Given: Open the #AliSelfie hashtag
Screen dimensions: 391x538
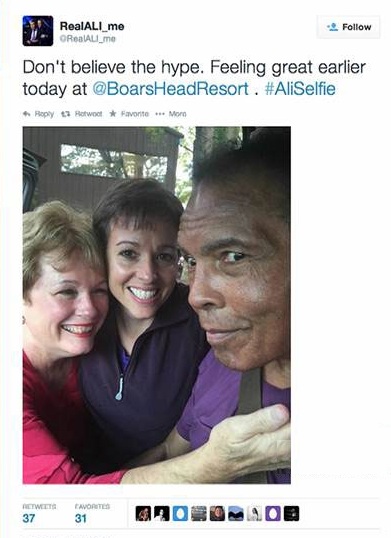Looking at the screenshot, I should 300,89.
